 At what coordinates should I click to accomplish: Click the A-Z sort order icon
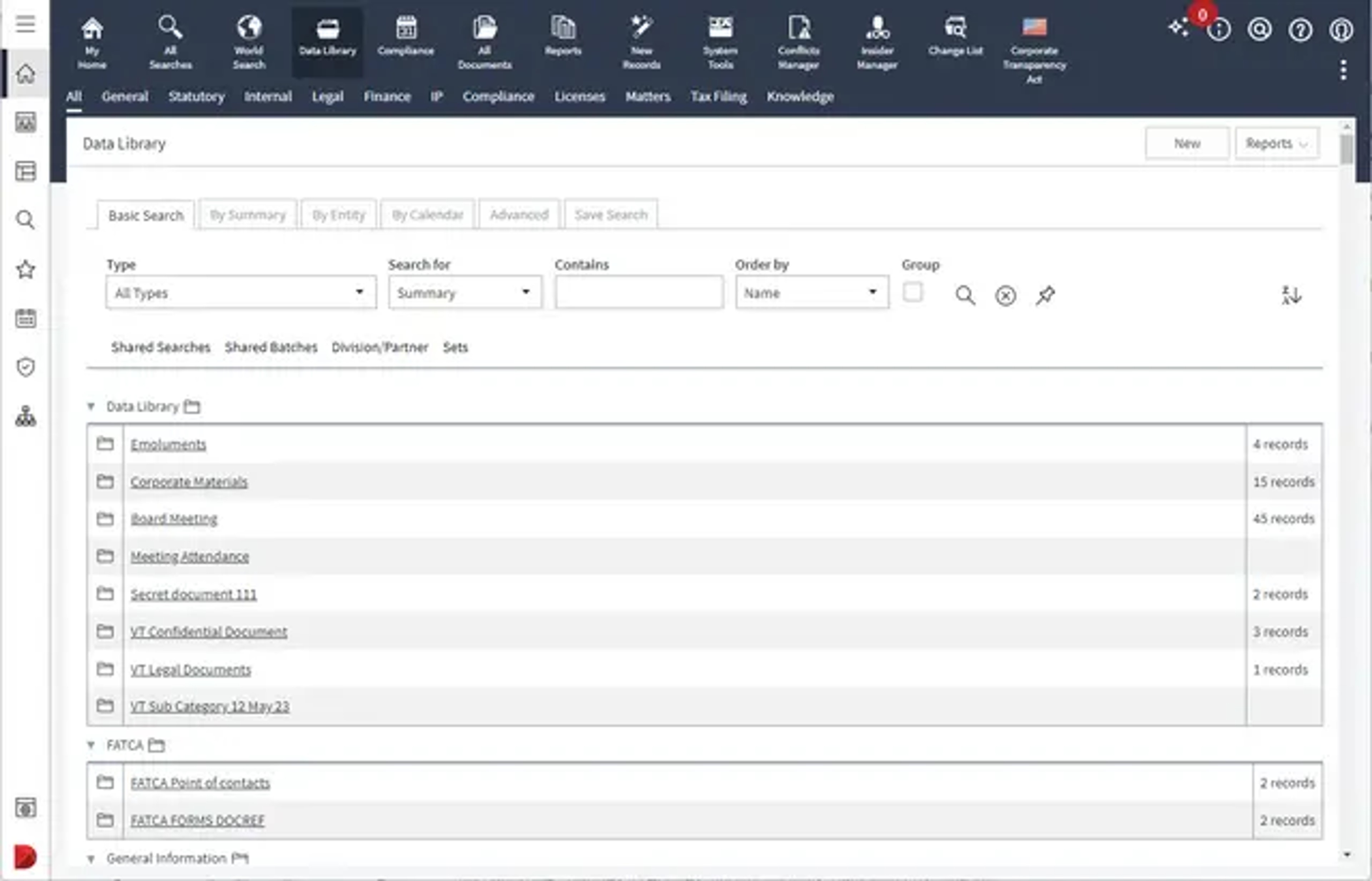click(x=1291, y=295)
